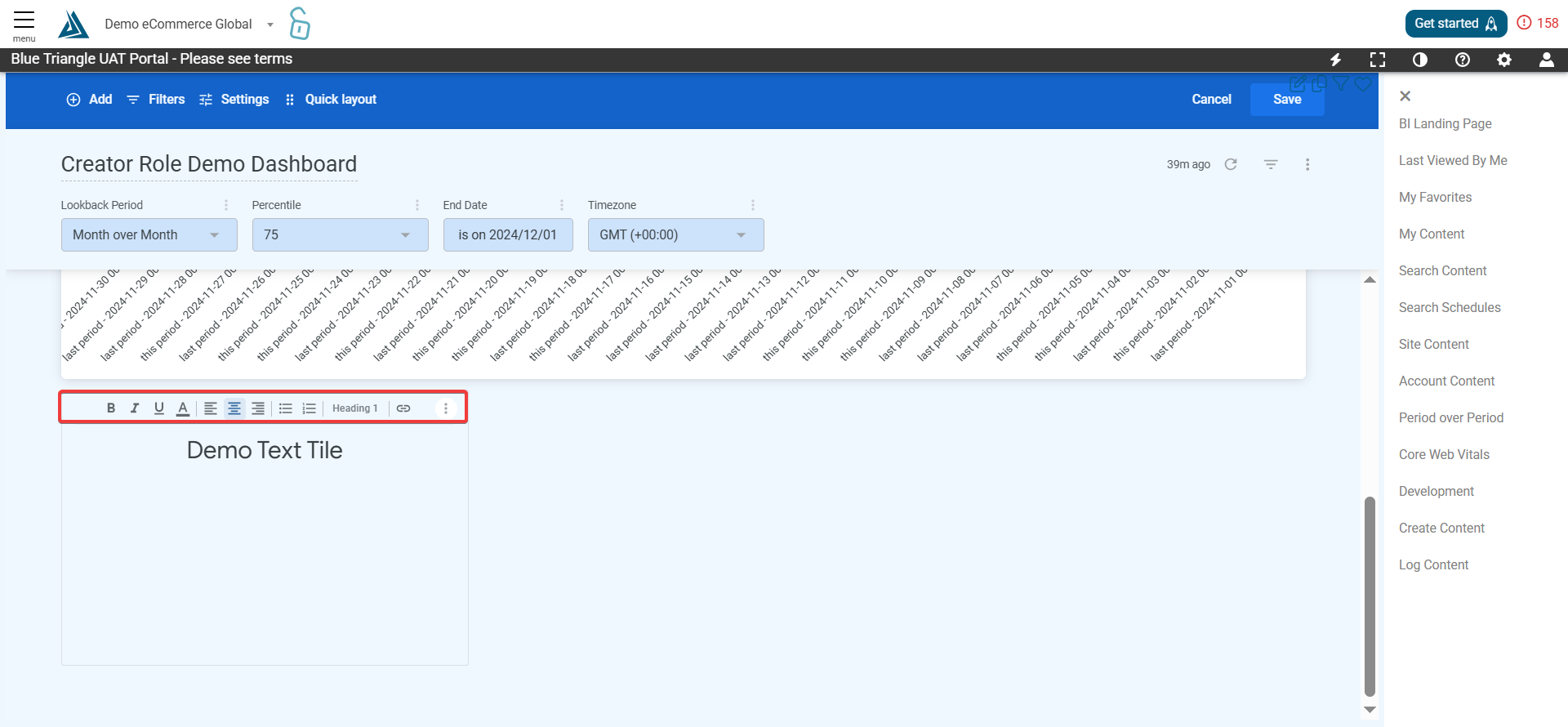This screenshot has width=1568, height=727.
Task: Open the help question mark icon
Action: tap(1463, 60)
